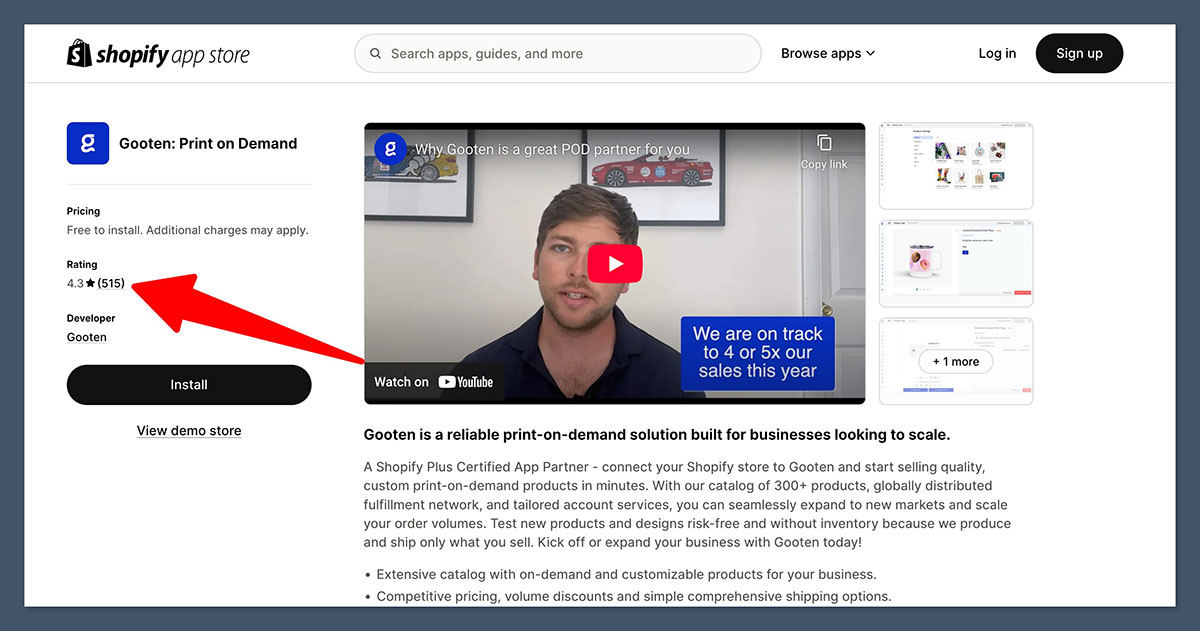Click the Copy link icon on video
Image resolution: width=1200 pixels, height=631 pixels.
[x=824, y=143]
